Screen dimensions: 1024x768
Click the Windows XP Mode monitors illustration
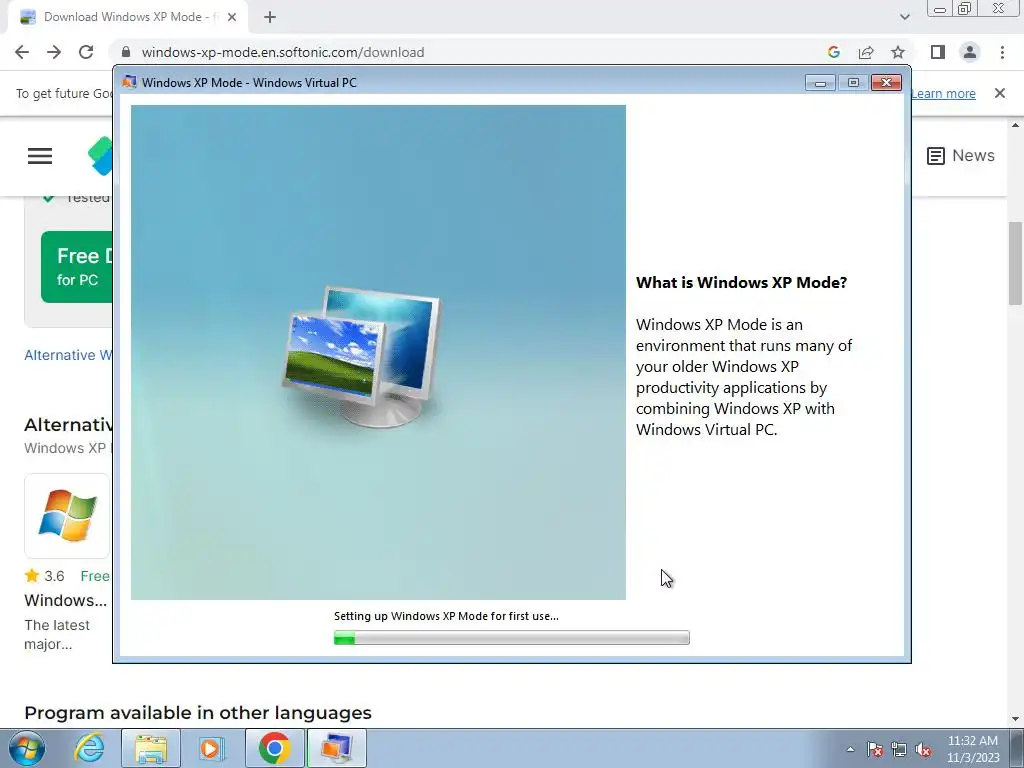tap(363, 355)
